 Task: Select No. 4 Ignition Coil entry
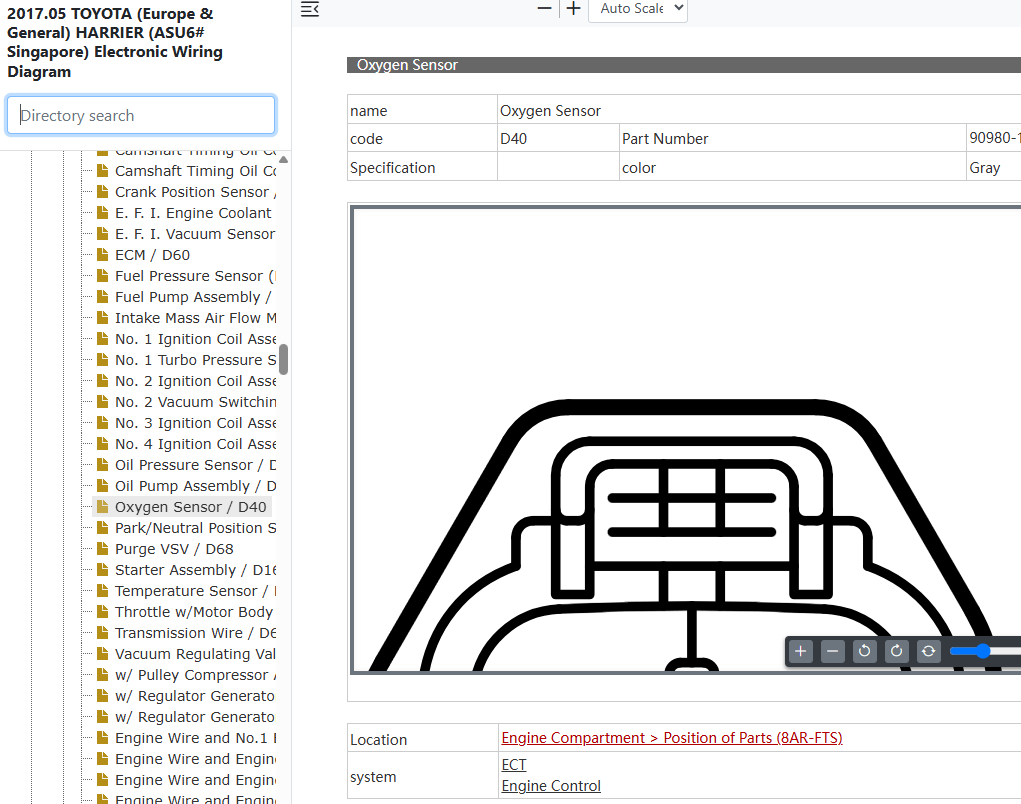click(195, 444)
